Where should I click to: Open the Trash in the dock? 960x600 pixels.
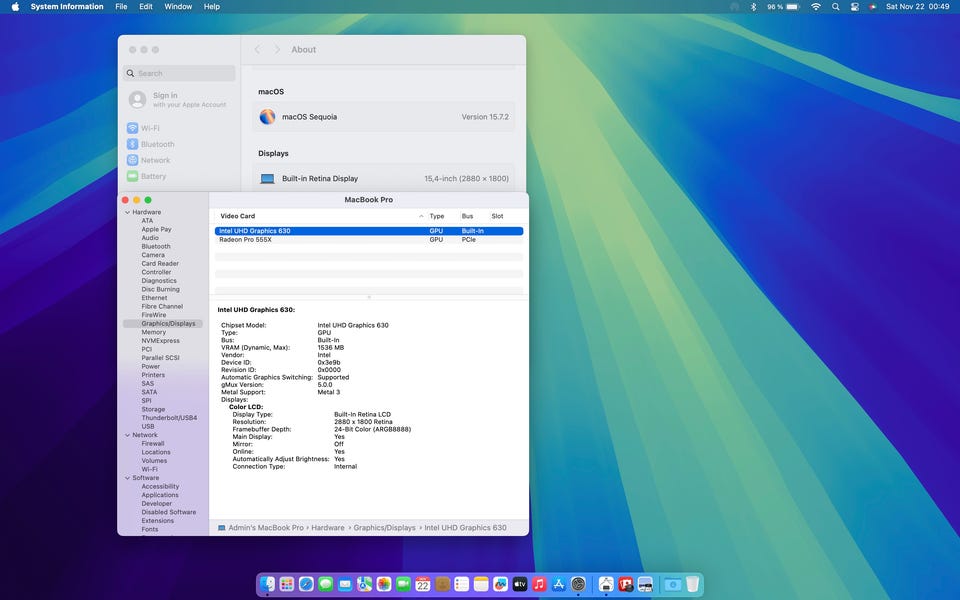click(692, 584)
